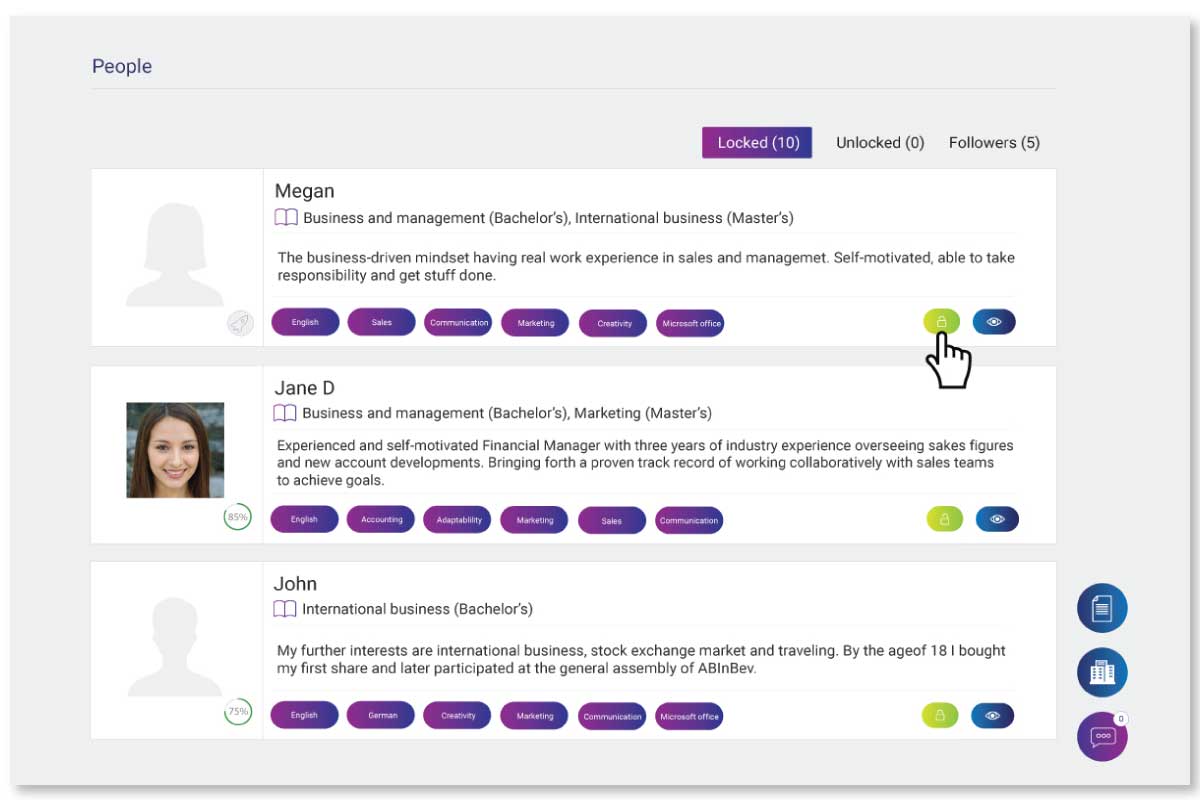Image resolution: width=1200 pixels, height=800 pixels.
Task: Click the People page heading
Action: point(122,67)
